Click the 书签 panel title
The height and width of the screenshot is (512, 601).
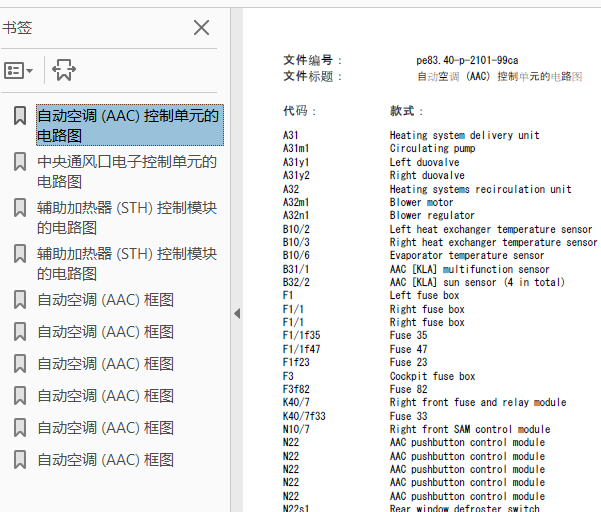(x=17, y=28)
